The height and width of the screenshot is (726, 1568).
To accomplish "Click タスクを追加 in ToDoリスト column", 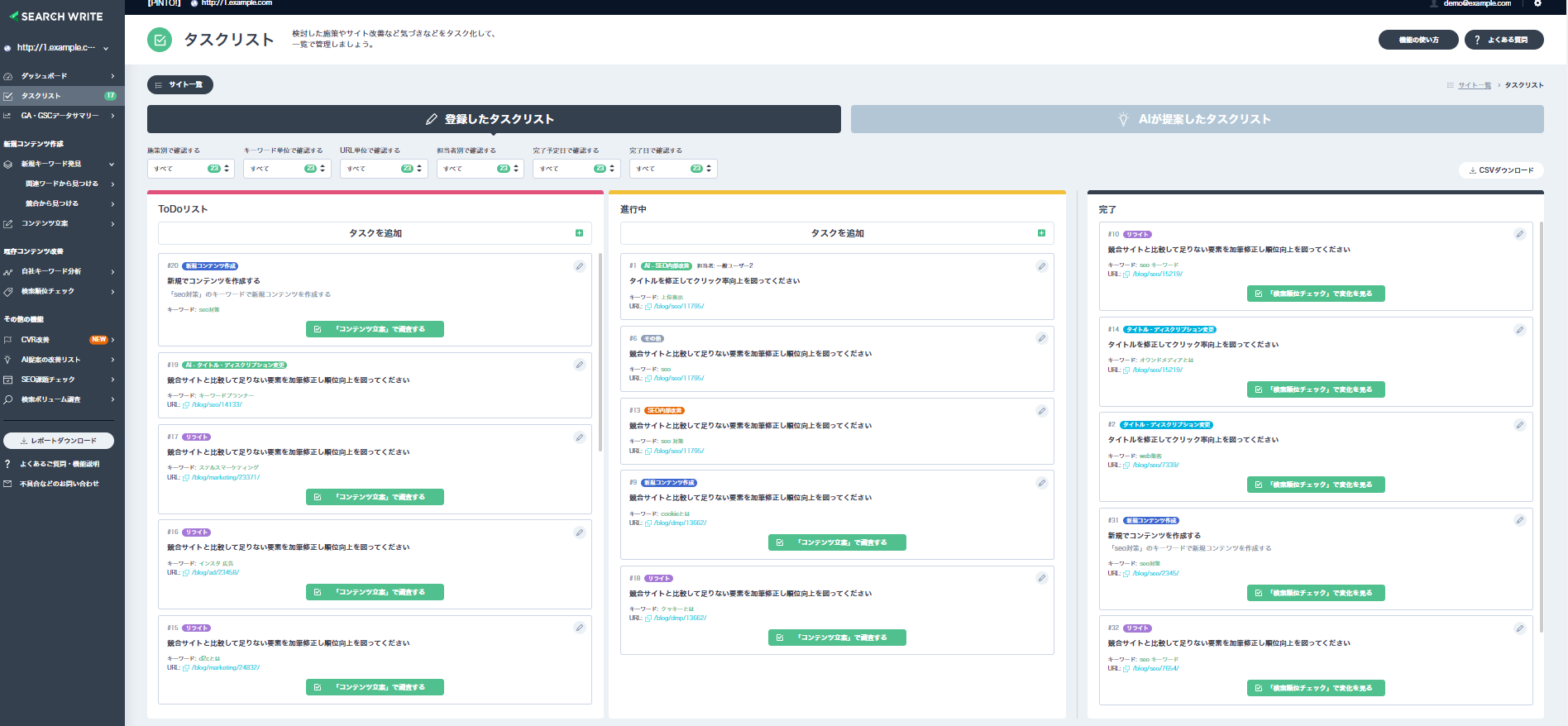I will pyautogui.click(x=375, y=233).
